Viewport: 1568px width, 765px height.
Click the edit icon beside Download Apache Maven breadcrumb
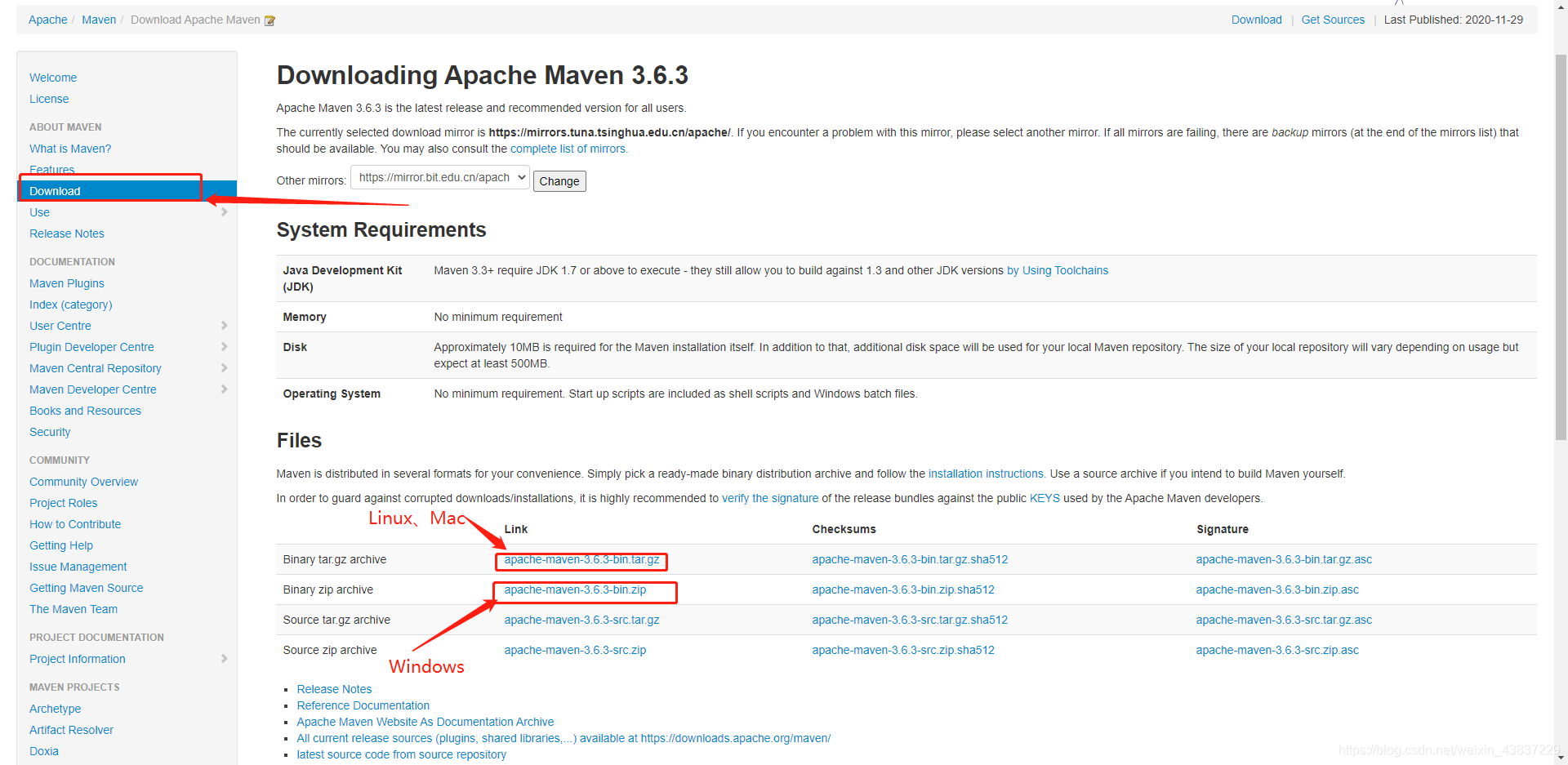tap(269, 20)
